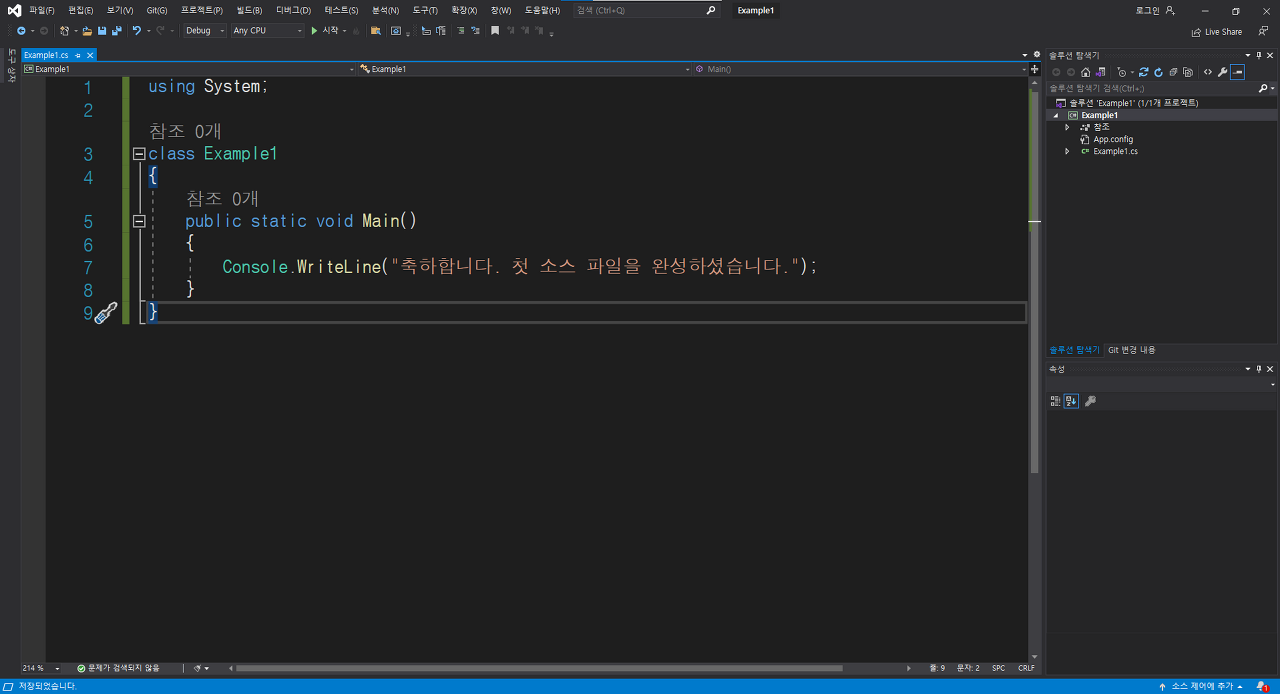Click the Pending Changes Filter clock icon
1280x694 pixels.
click(x=1121, y=72)
